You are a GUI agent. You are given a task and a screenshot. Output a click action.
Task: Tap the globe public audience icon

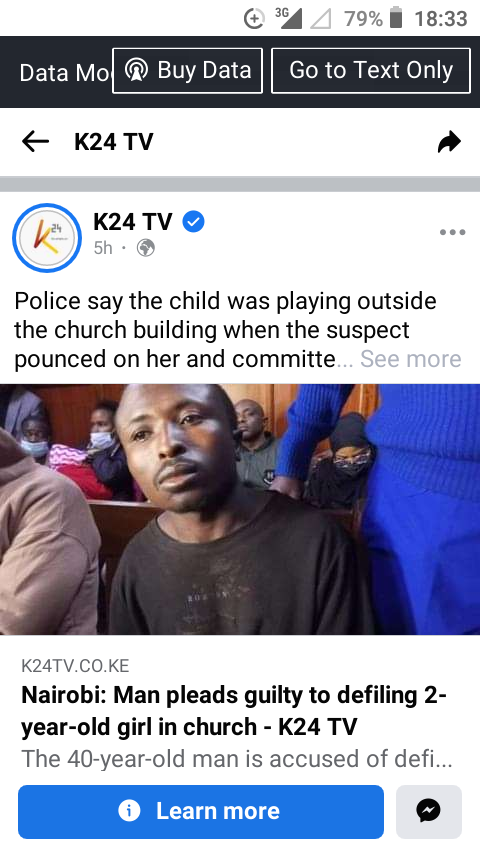[145, 248]
